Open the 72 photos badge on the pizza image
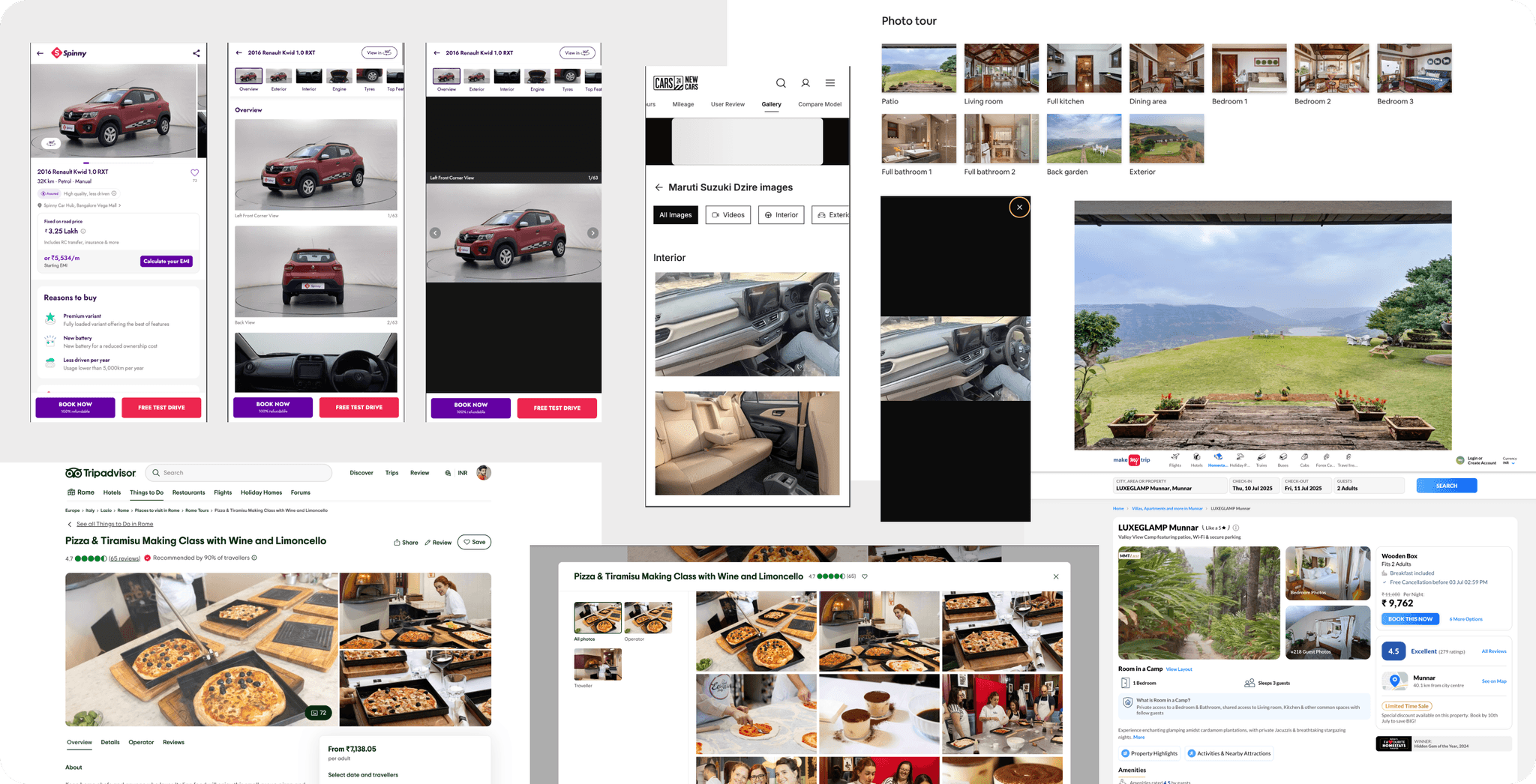1536x784 pixels. 319,713
